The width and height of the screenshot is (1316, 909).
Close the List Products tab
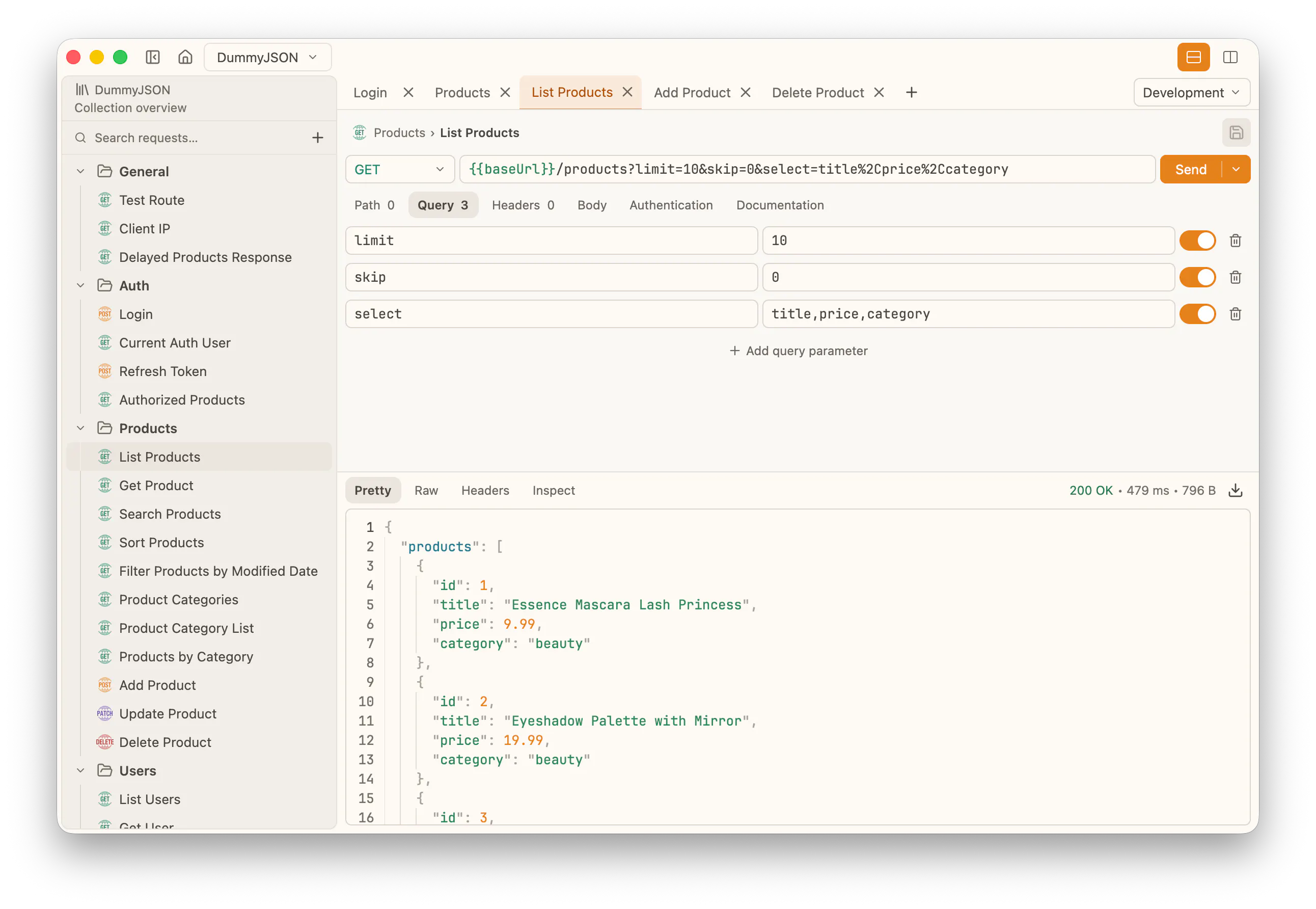point(627,92)
